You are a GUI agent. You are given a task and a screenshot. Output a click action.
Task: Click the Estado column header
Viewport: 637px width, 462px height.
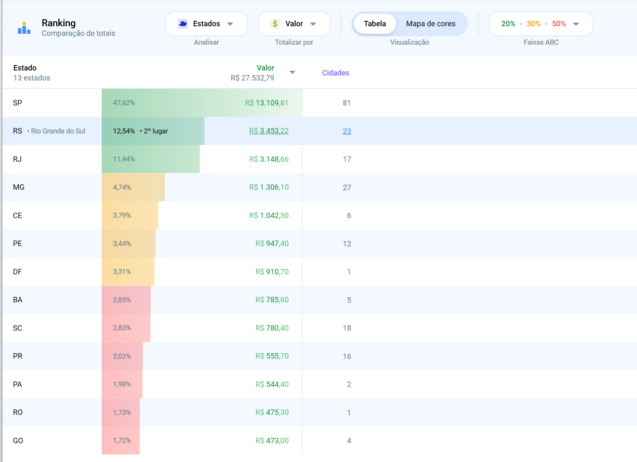25,68
